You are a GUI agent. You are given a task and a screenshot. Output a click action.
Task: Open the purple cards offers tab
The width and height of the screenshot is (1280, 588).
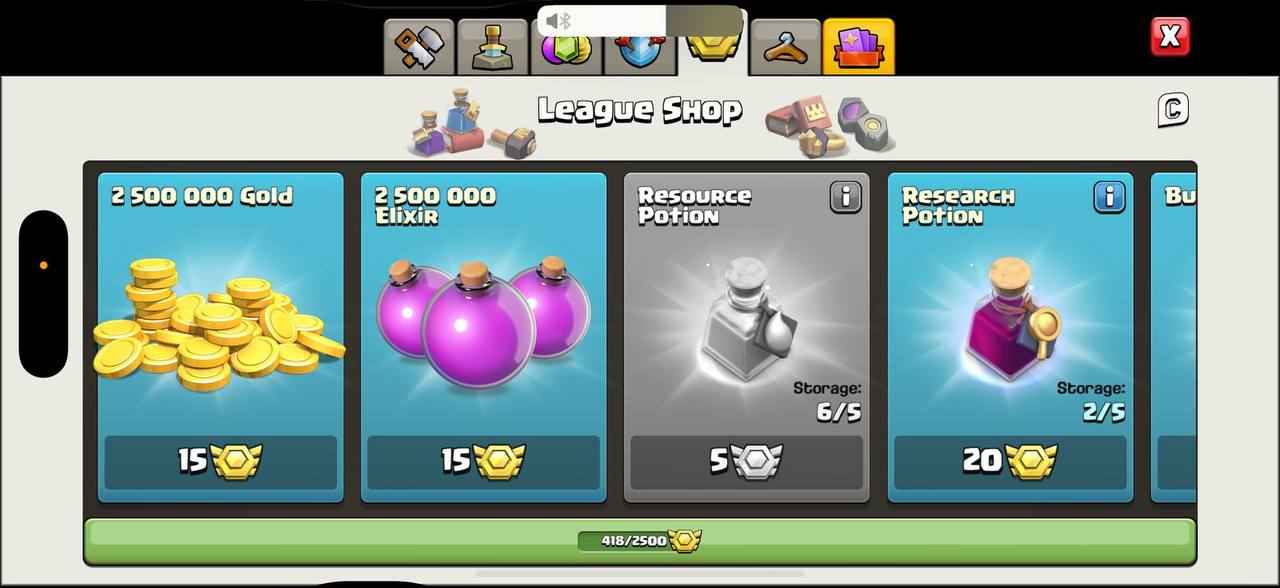859,47
